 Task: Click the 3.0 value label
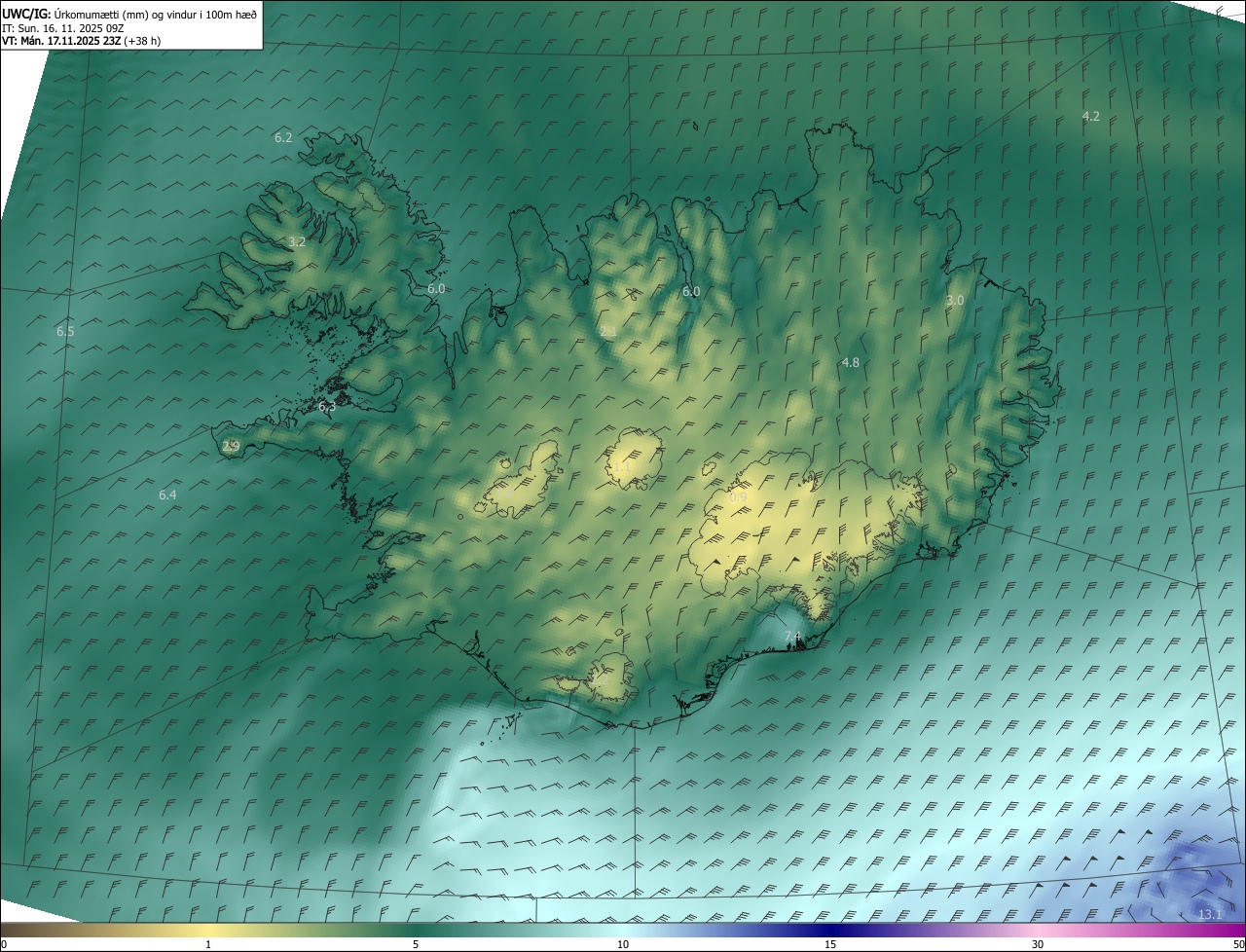[955, 301]
